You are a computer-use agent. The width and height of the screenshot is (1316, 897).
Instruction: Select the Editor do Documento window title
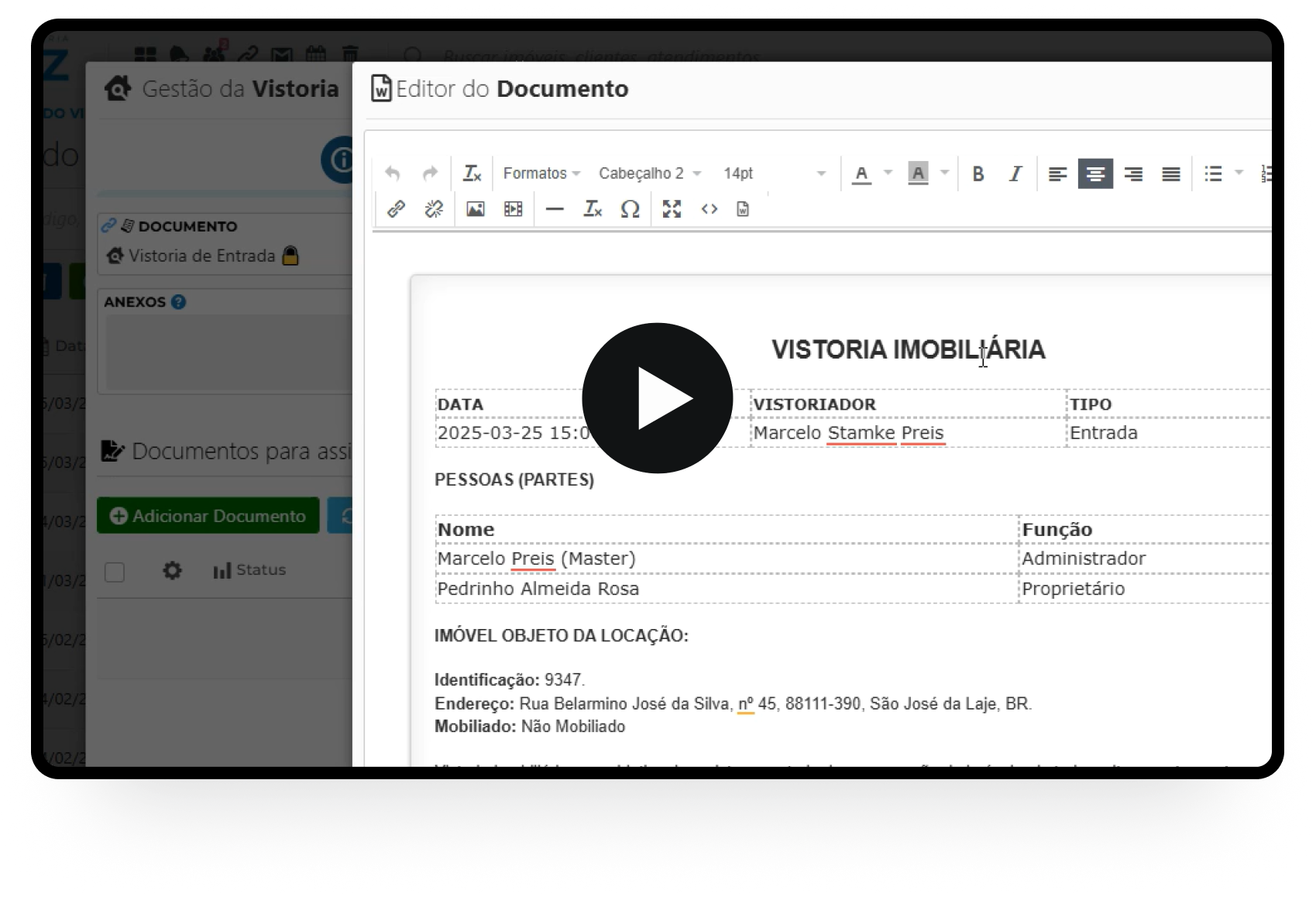click(x=511, y=88)
